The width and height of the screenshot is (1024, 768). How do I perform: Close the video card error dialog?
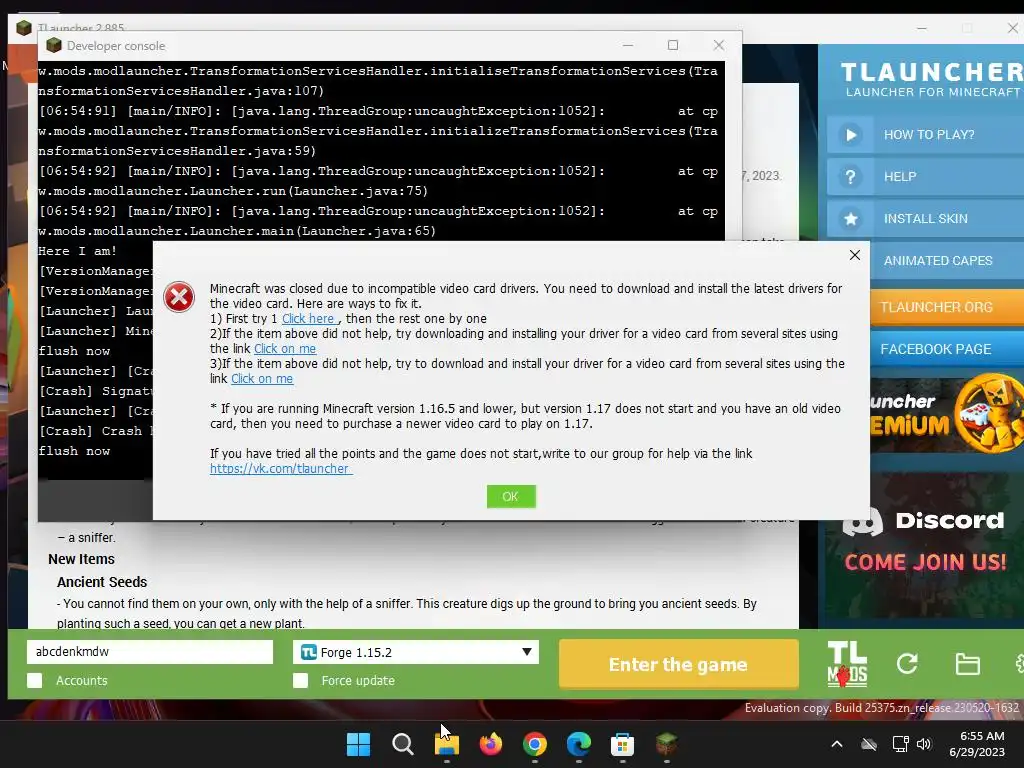pos(854,255)
